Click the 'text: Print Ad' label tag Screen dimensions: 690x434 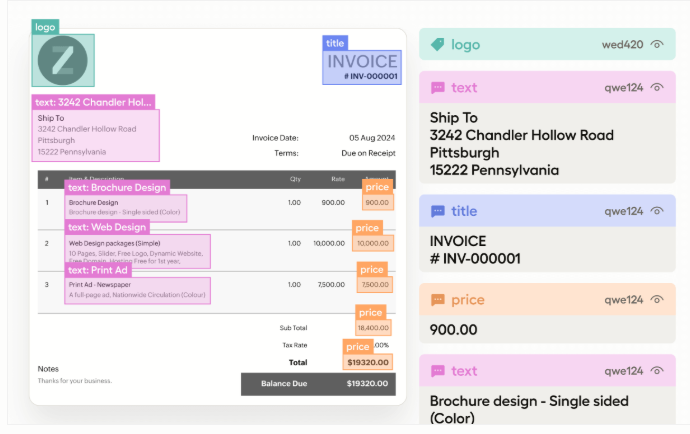pyautogui.click(x=98, y=270)
